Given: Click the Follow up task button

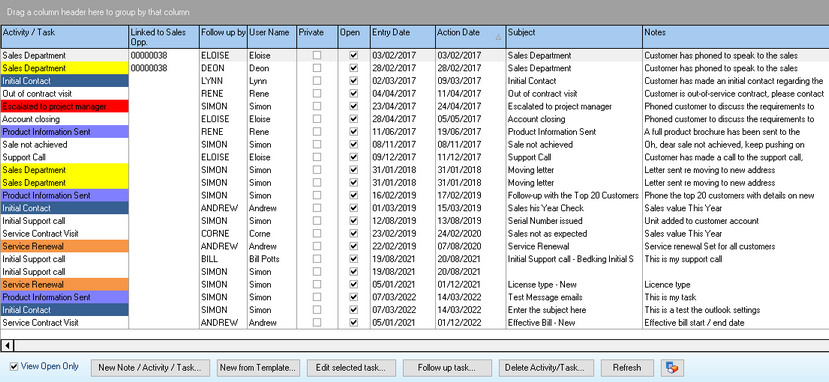Looking at the screenshot, I should tap(447, 368).
